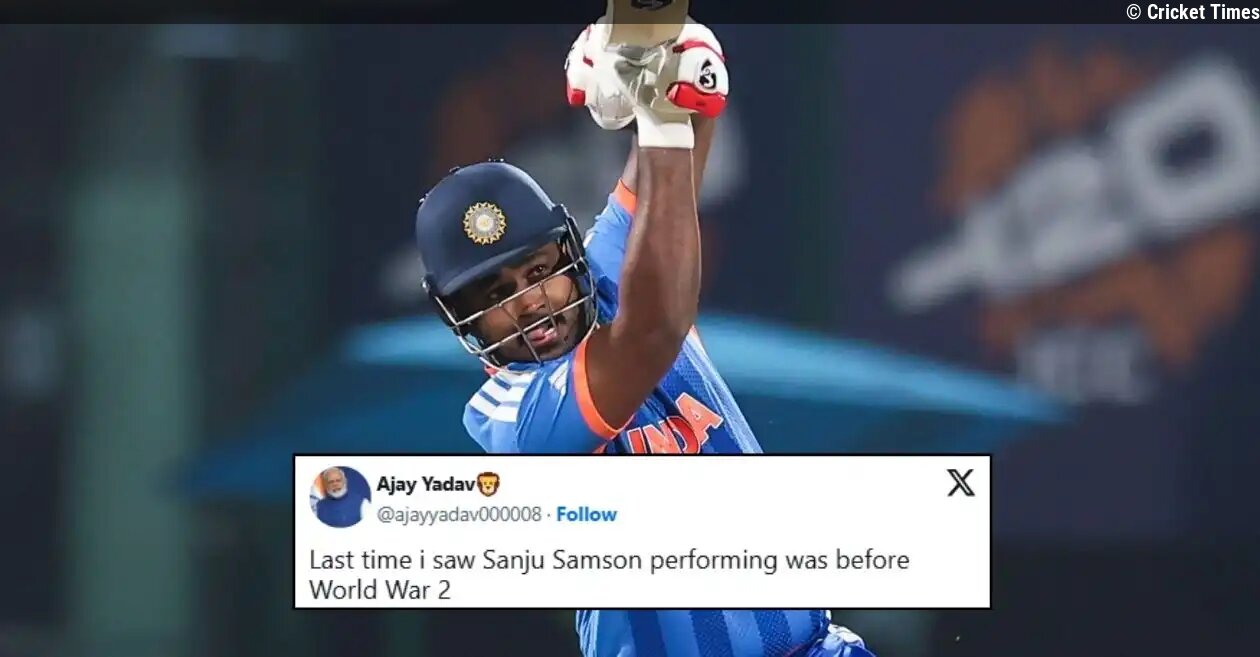
Task: Open Ajay Yadav's profile avatar
Action: pyautogui.click(x=340, y=497)
